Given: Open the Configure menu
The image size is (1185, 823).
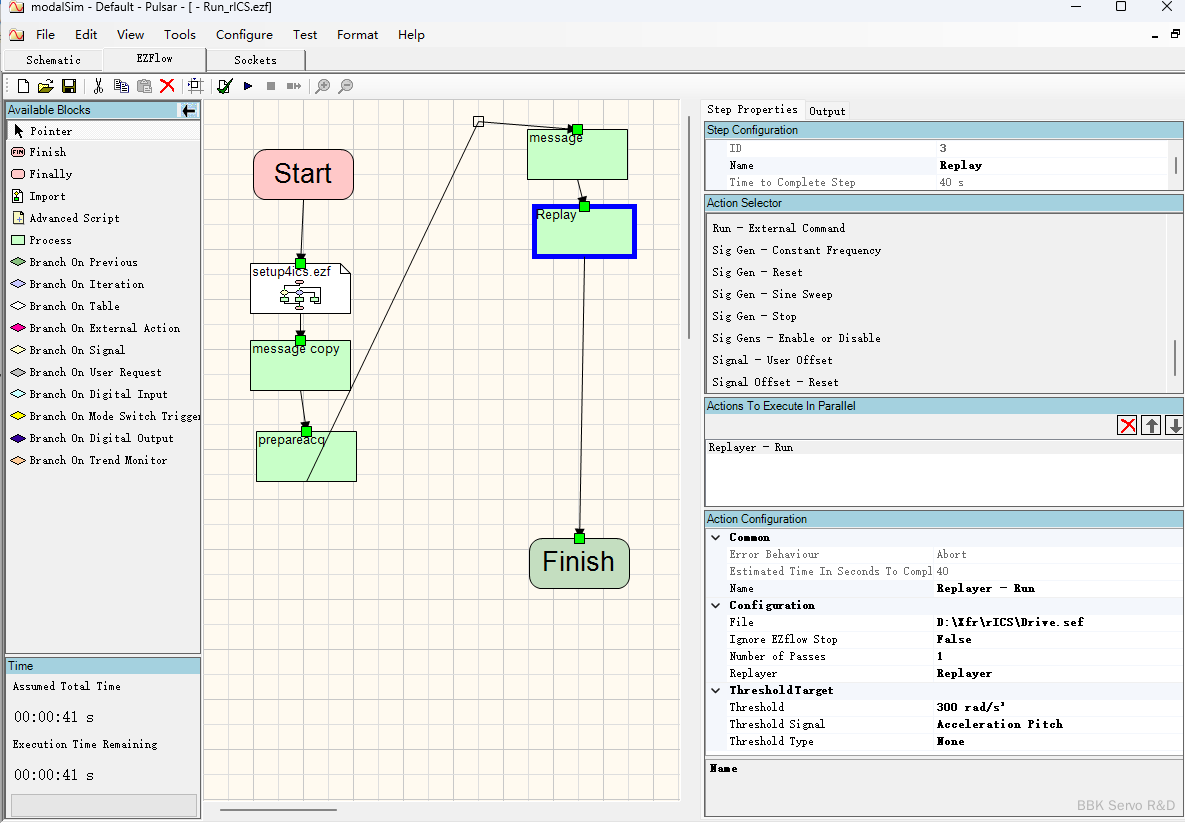Looking at the screenshot, I should (244, 34).
